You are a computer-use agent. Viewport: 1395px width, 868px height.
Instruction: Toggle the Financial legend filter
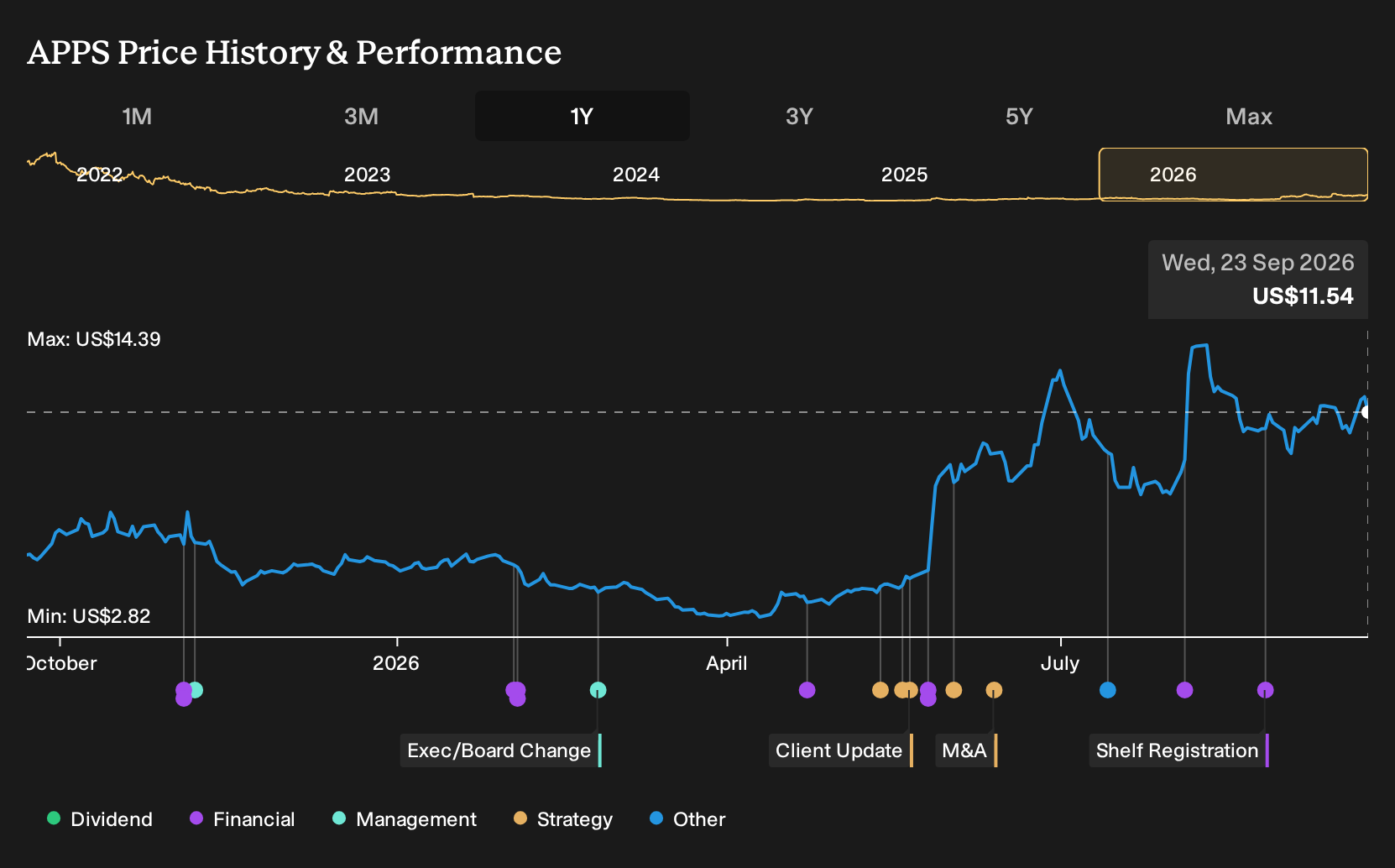click(x=243, y=819)
